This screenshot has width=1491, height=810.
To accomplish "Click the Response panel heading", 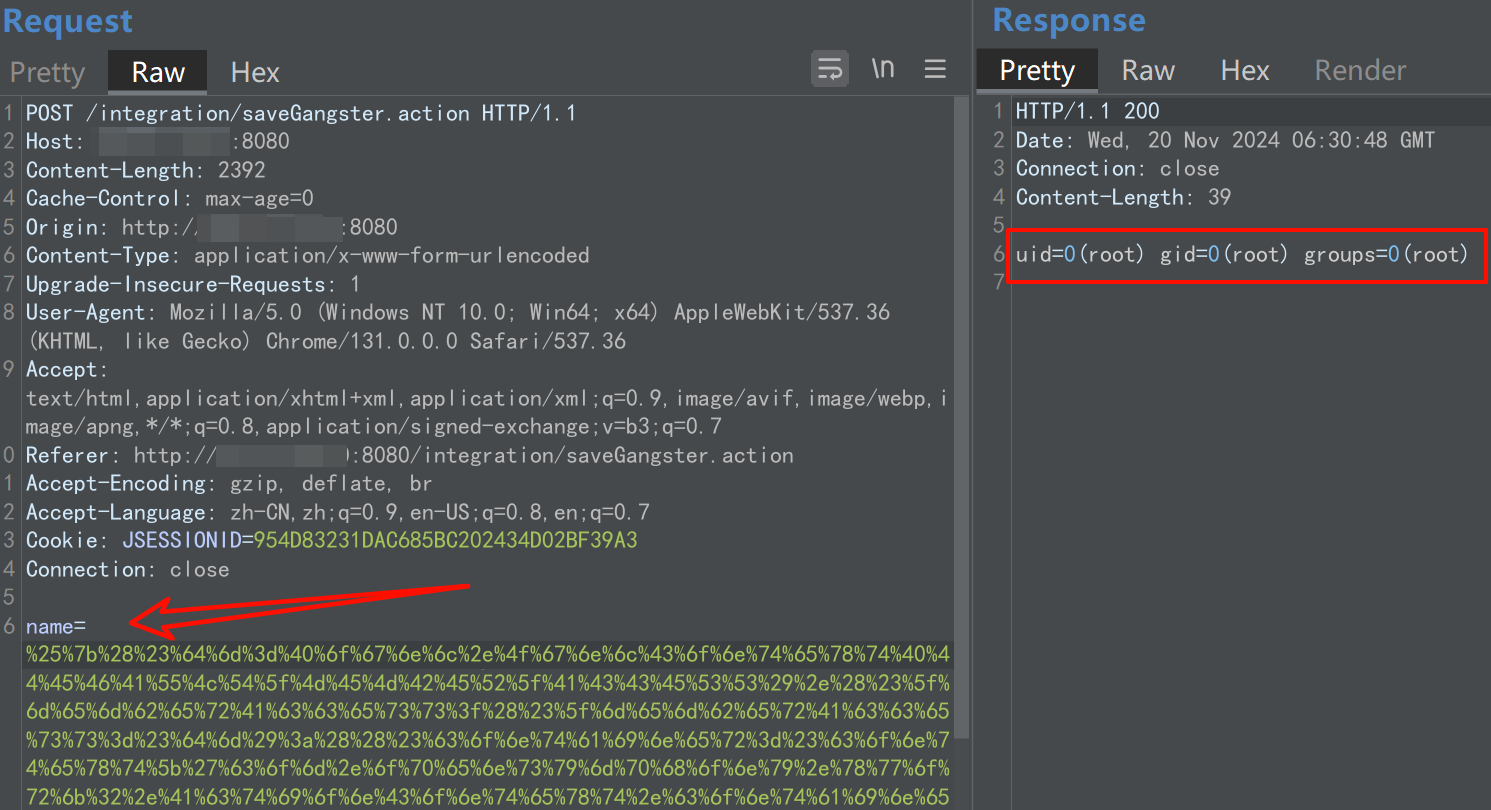I will 1069,20.
